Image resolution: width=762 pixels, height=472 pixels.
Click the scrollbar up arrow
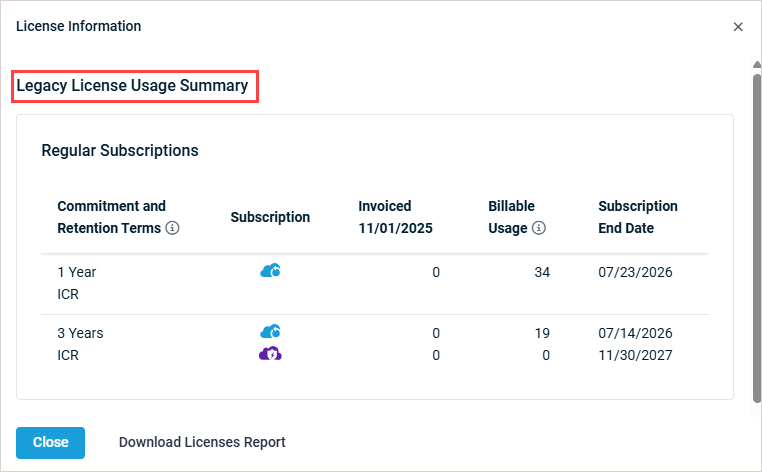[x=756, y=65]
